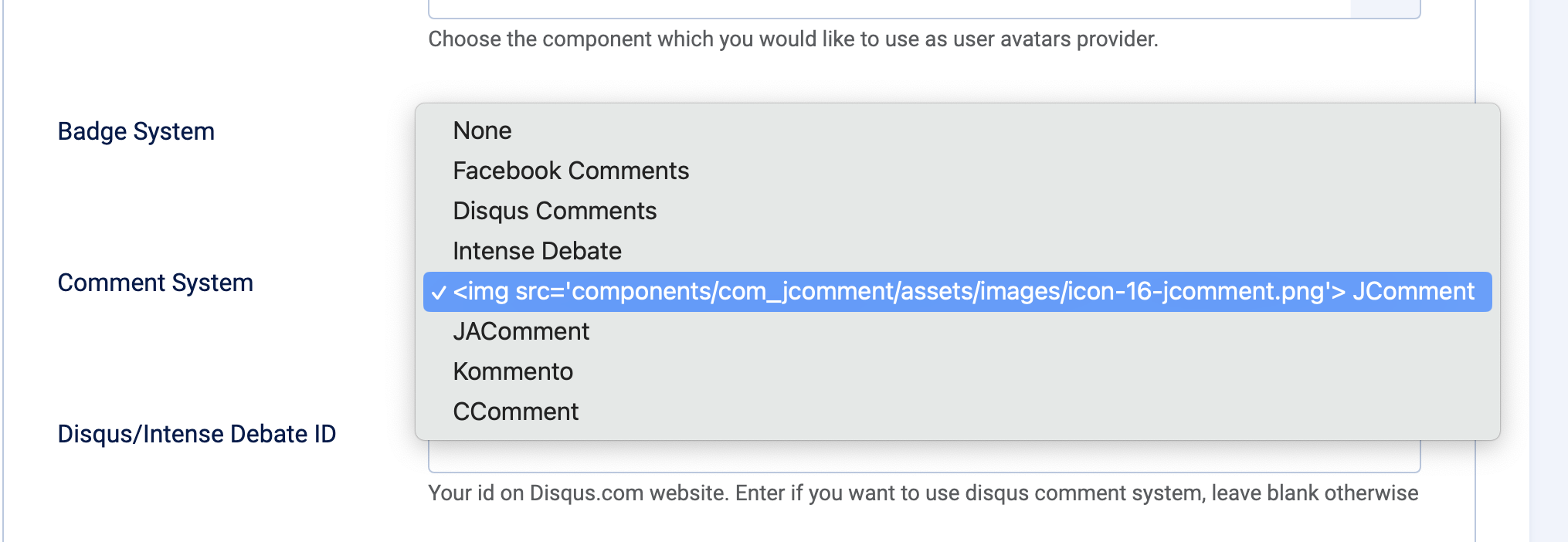Choose the highlighted JComment option
Screen dimensions: 1568x542
(x=962, y=291)
